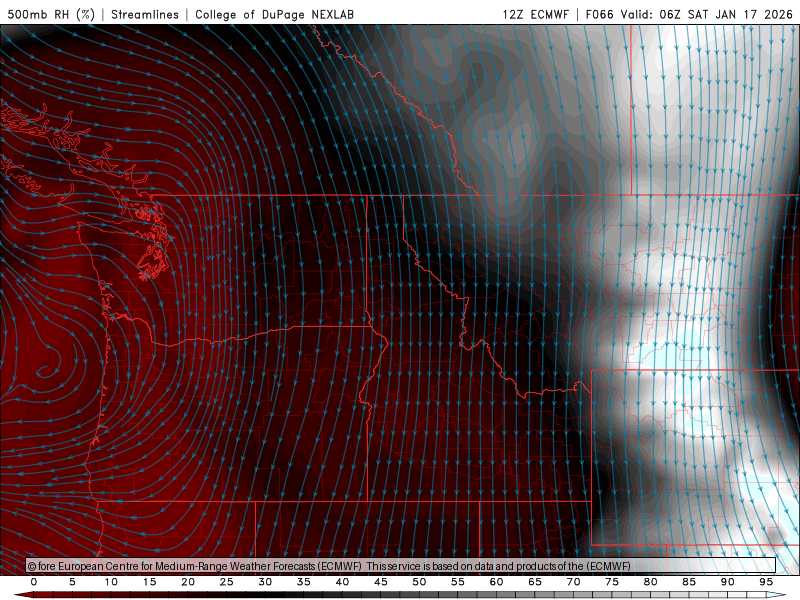The width and height of the screenshot is (800, 600).
Task: Click the '85' label on the RH scale
Action: click(x=689, y=582)
